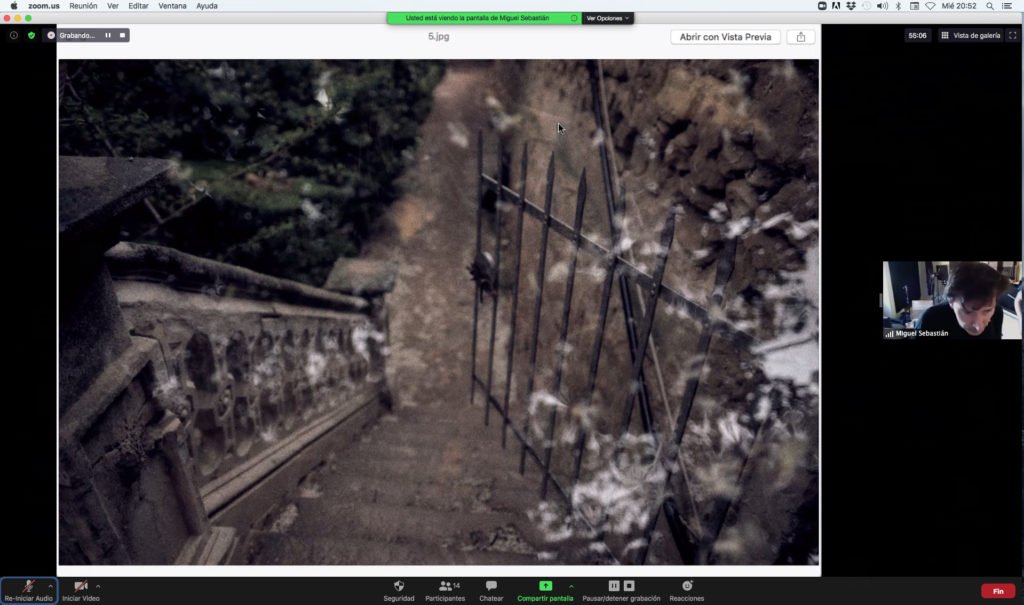Screen dimensions: 1024x605
Task: Open the Ver Opciones dropdown
Action: coord(608,18)
